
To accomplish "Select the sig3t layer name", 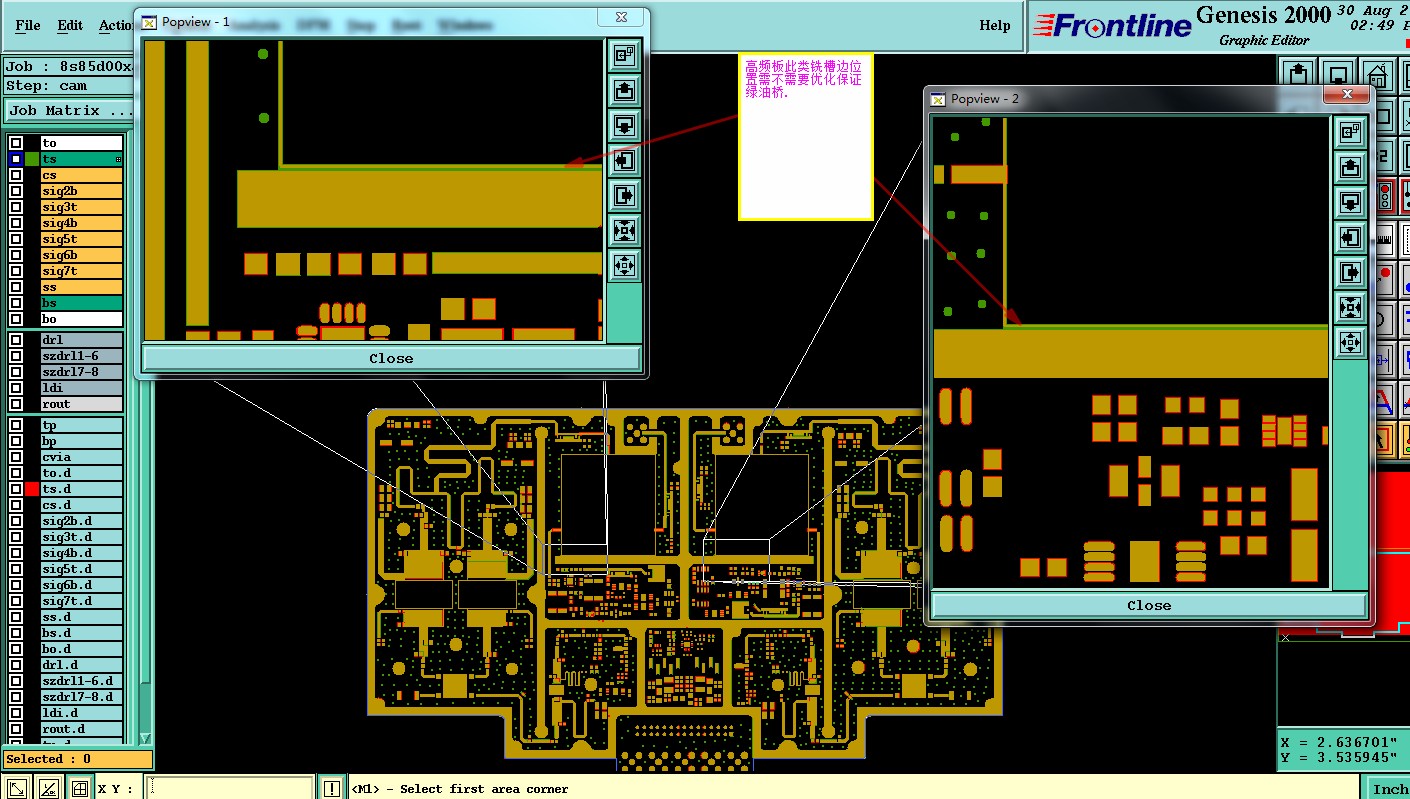I will [x=81, y=207].
